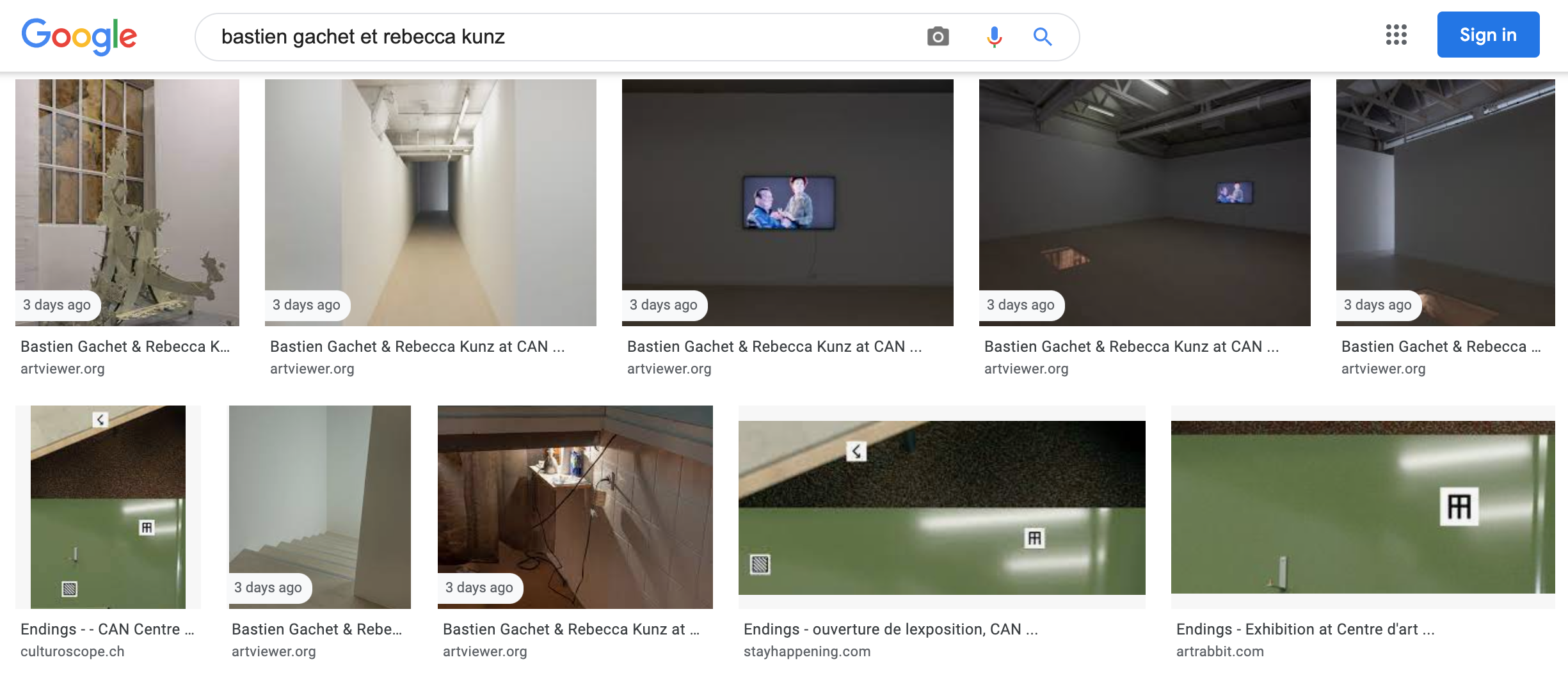Click 'Bastien Gachet & Rebe...' result title
Image resolution: width=1568 pixels, height=678 pixels.
click(317, 629)
